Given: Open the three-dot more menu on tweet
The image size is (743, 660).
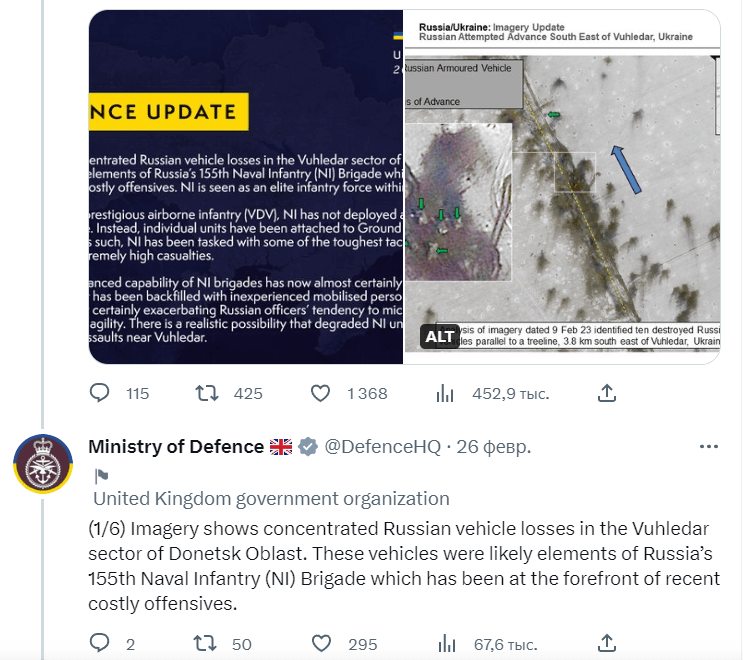Looking at the screenshot, I should (x=708, y=446).
